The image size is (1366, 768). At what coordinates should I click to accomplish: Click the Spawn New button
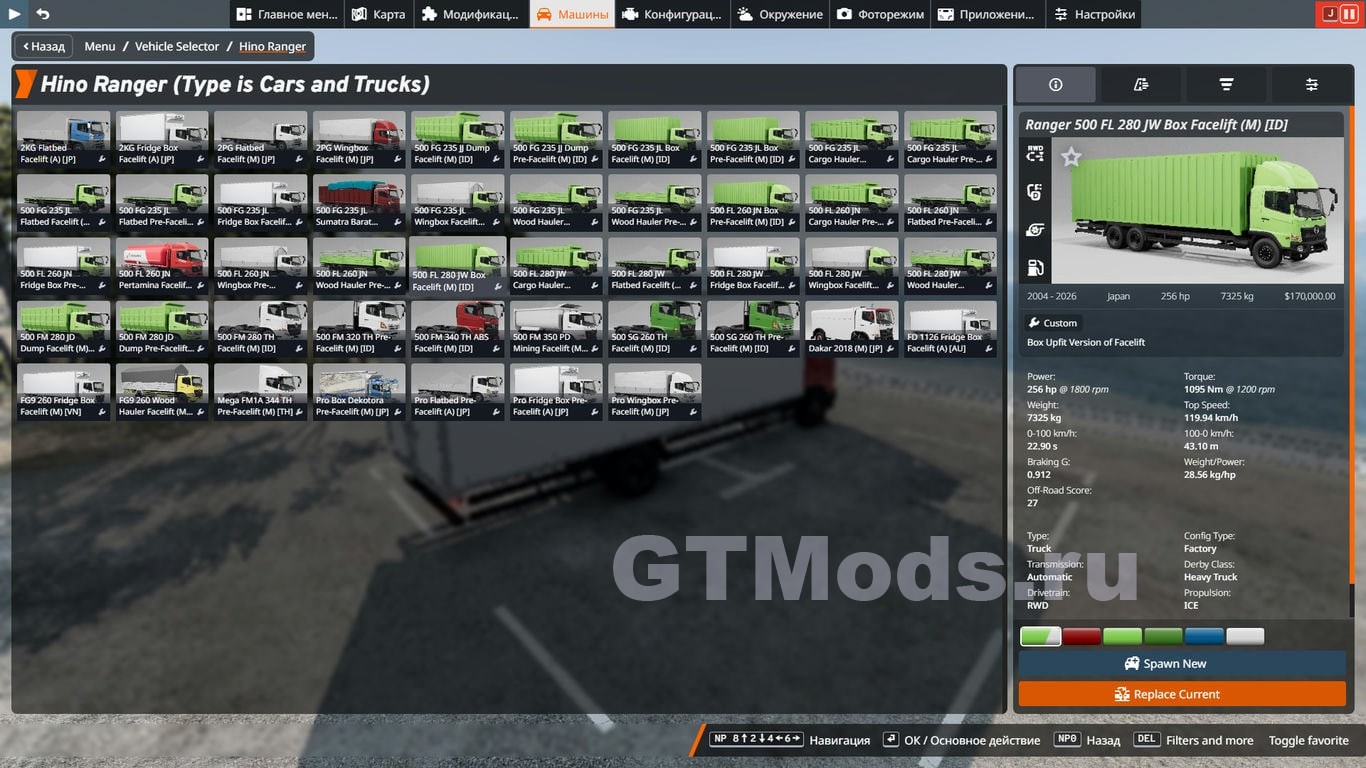click(1182, 664)
